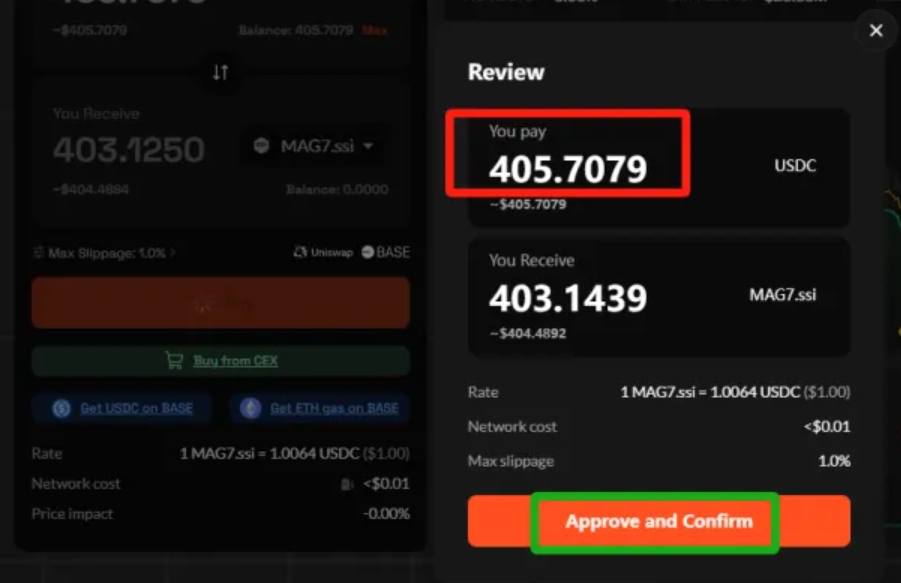This screenshot has width=901, height=583.
Task: Swap pay and receive tokens arrows
Action: (221, 72)
